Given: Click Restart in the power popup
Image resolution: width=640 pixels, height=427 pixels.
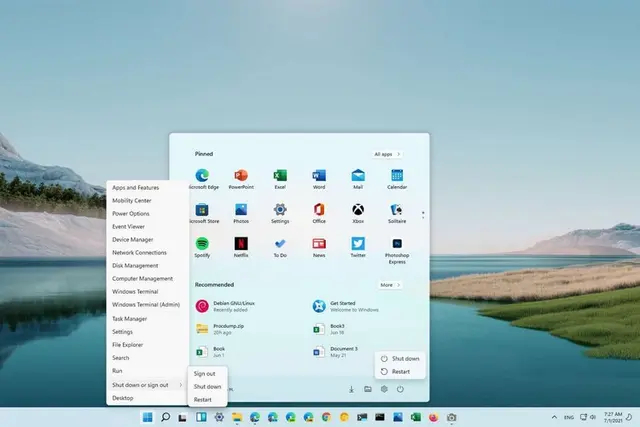Looking at the screenshot, I should click(x=400, y=371).
